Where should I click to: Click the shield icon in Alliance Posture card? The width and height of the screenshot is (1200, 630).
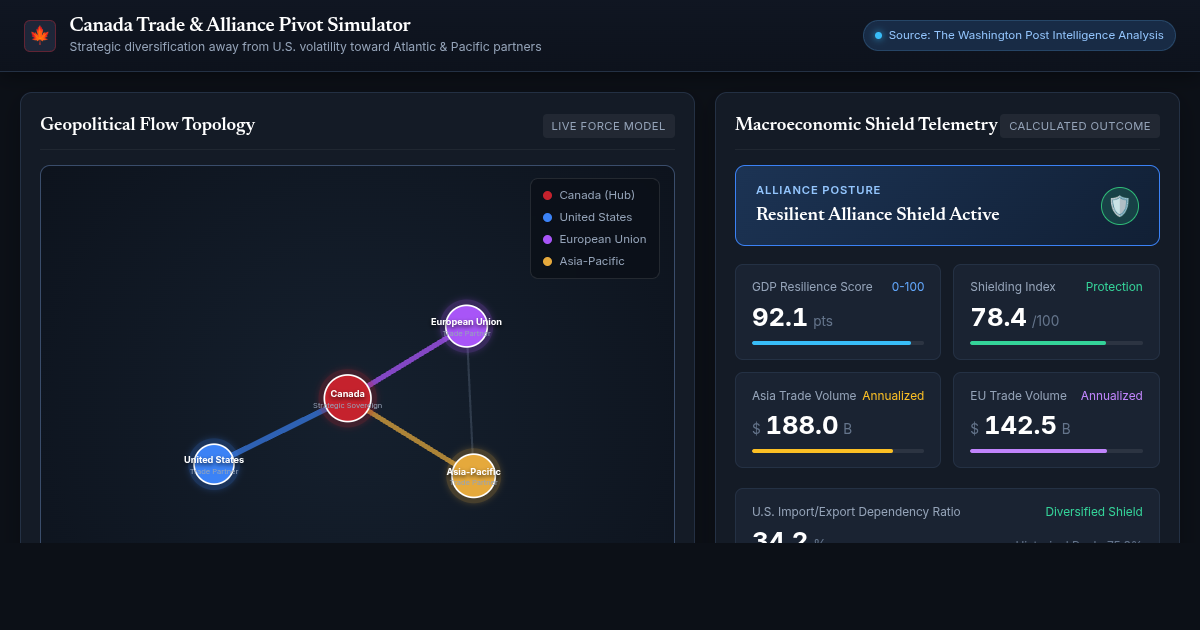pos(1120,206)
